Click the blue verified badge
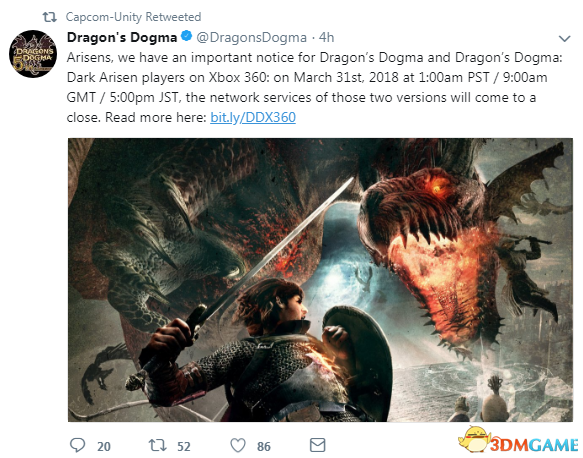The height and width of the screenshot is (458, 583). click(186, 36)
